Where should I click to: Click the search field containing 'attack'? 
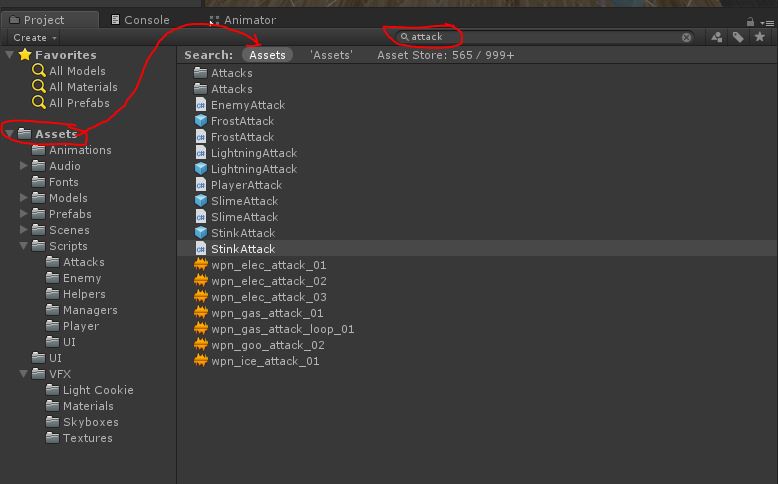click(545, 37)
